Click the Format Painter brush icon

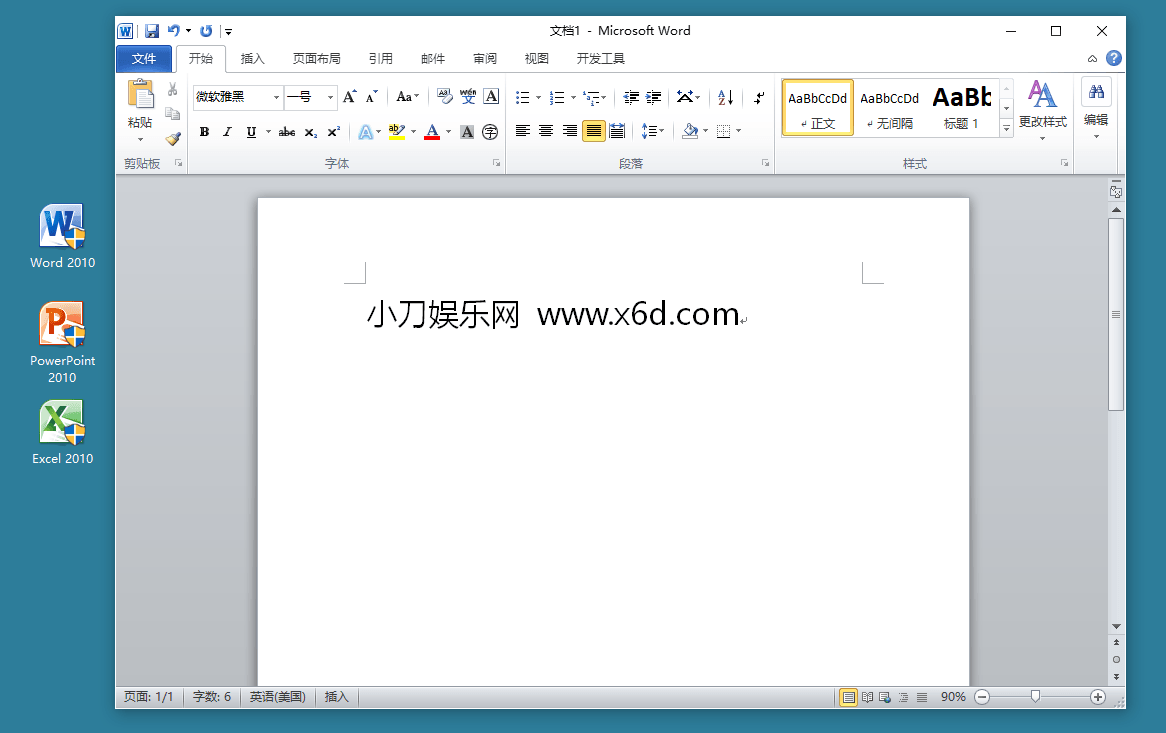coord(172,139)
